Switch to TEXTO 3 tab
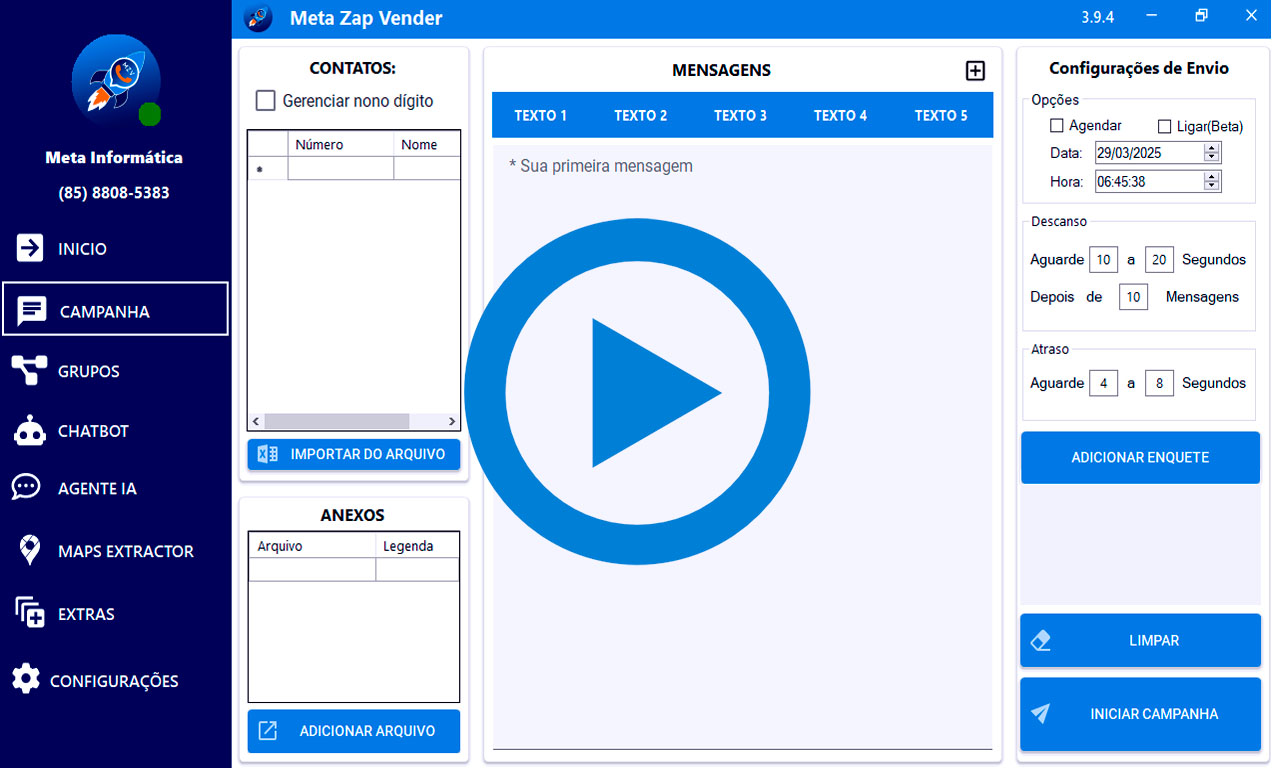The image size is (1272, 768). [741, 115]
